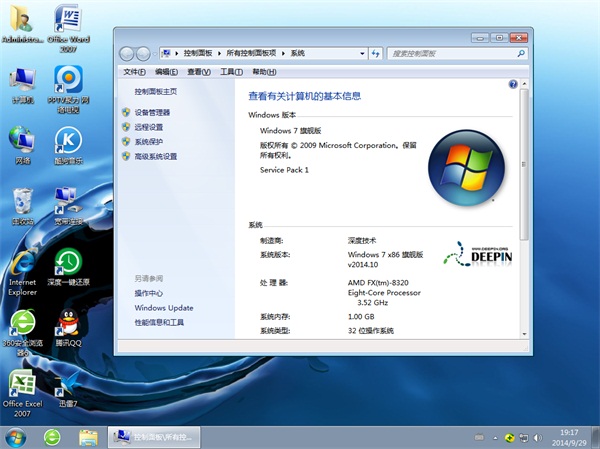Viewport: 600px width, 449px height.
Task: Open 设备管理器 (Device Manager) link
Action: (x=152, y=112)
